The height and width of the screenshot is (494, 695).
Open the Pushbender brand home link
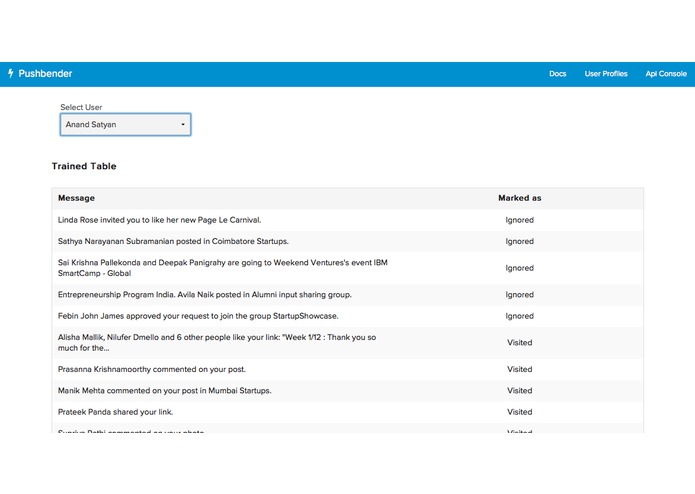click(40, 74)
